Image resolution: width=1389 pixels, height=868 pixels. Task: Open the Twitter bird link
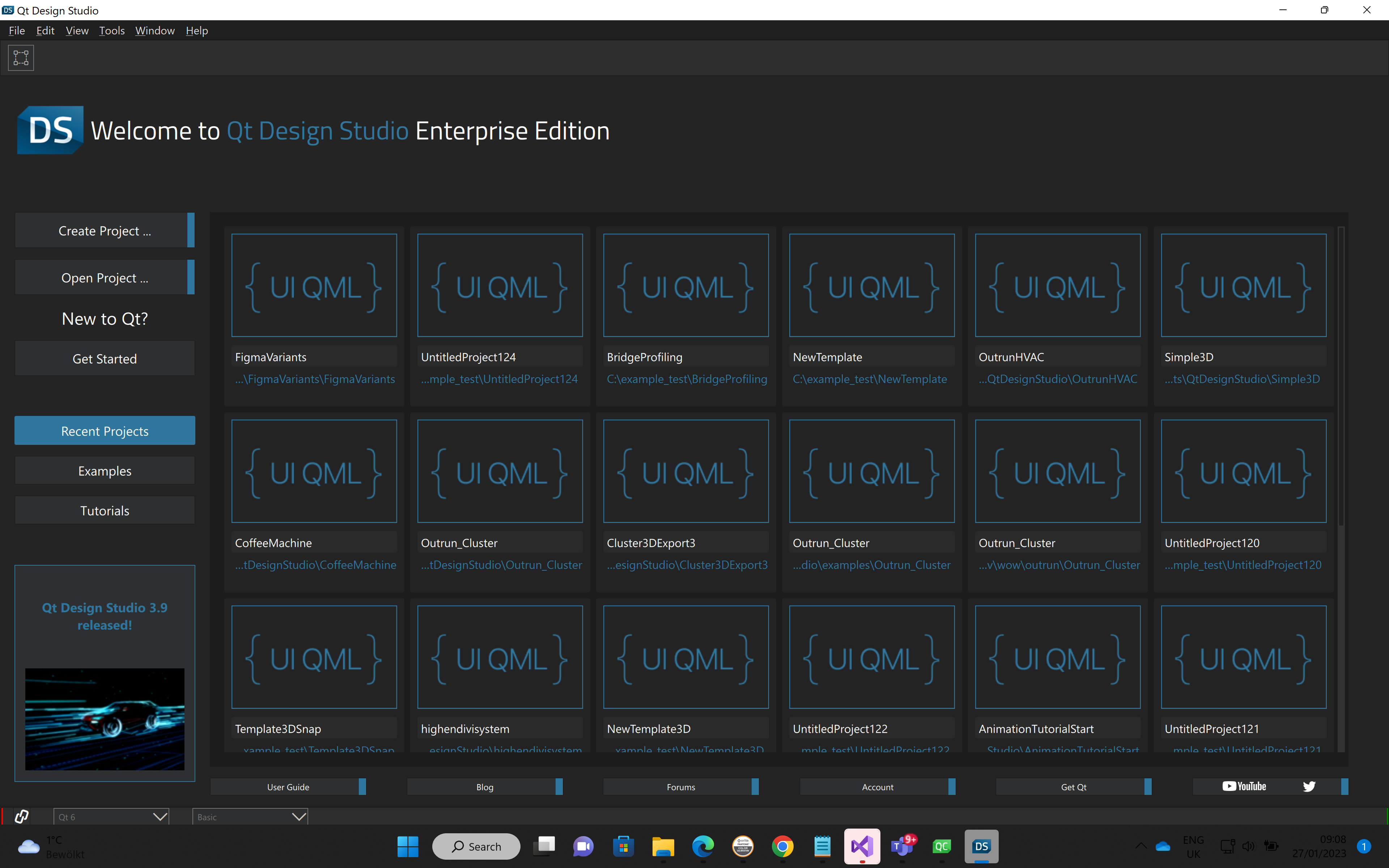tap(1309, 787)
